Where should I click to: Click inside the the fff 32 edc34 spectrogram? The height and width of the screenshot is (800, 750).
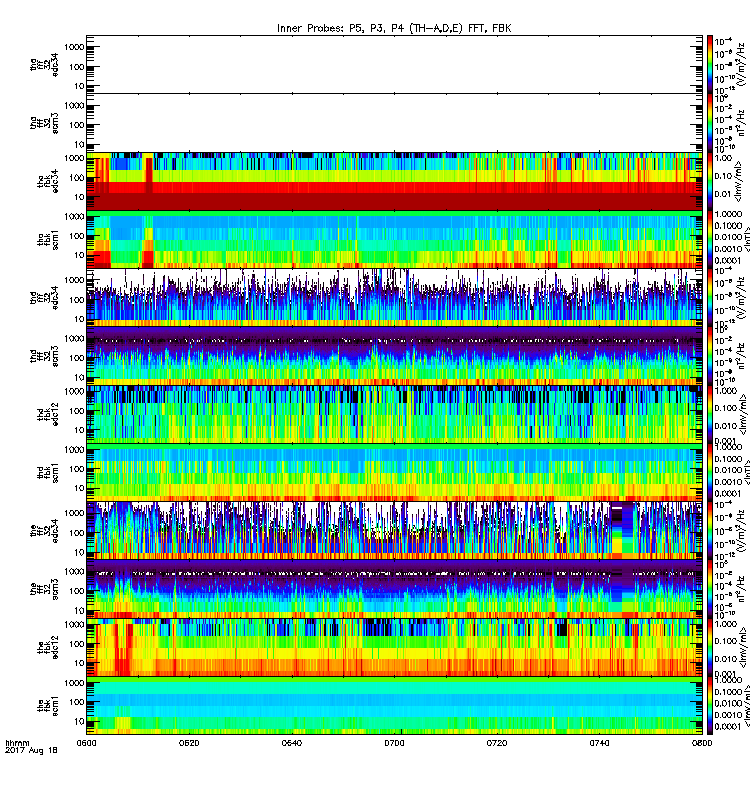[394, 531]
